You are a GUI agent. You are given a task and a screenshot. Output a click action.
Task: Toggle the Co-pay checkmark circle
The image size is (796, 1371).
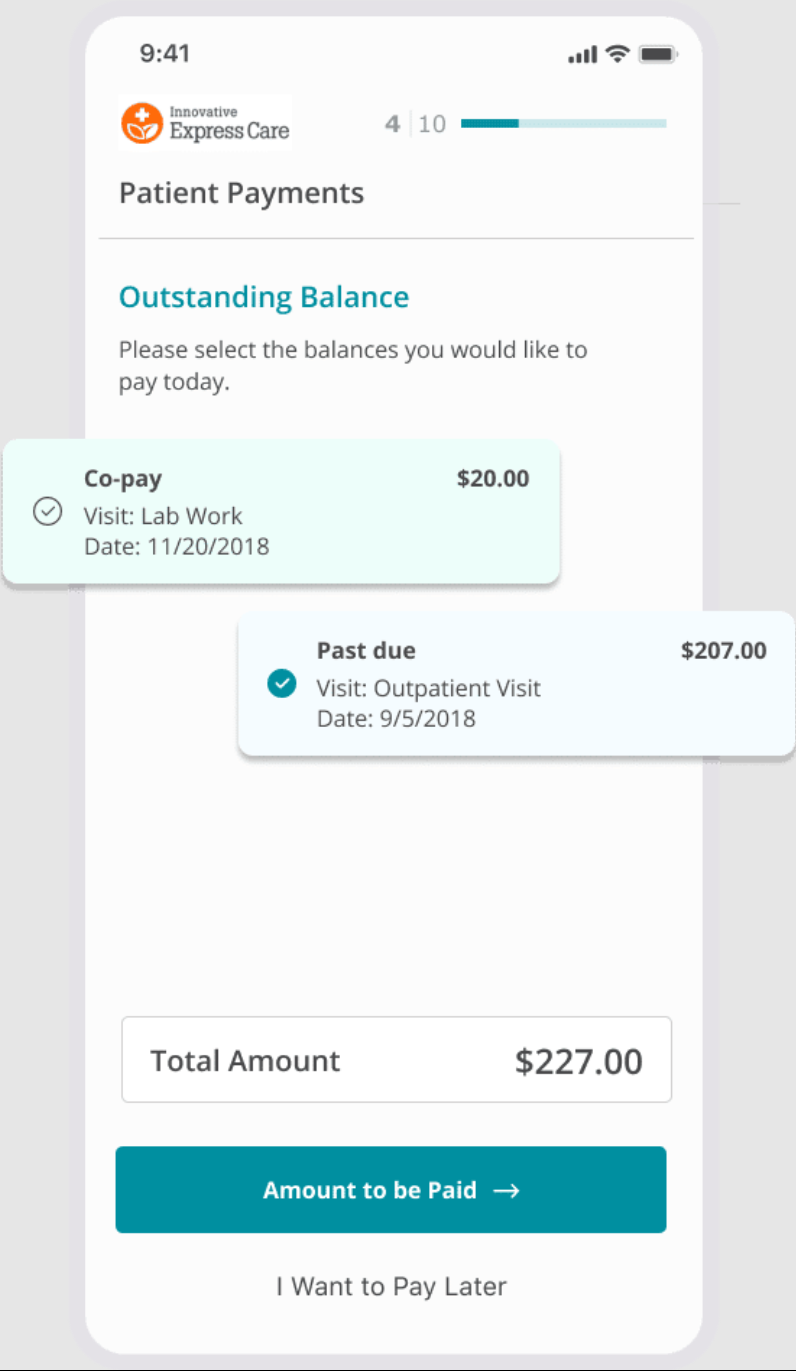point(47,512)
